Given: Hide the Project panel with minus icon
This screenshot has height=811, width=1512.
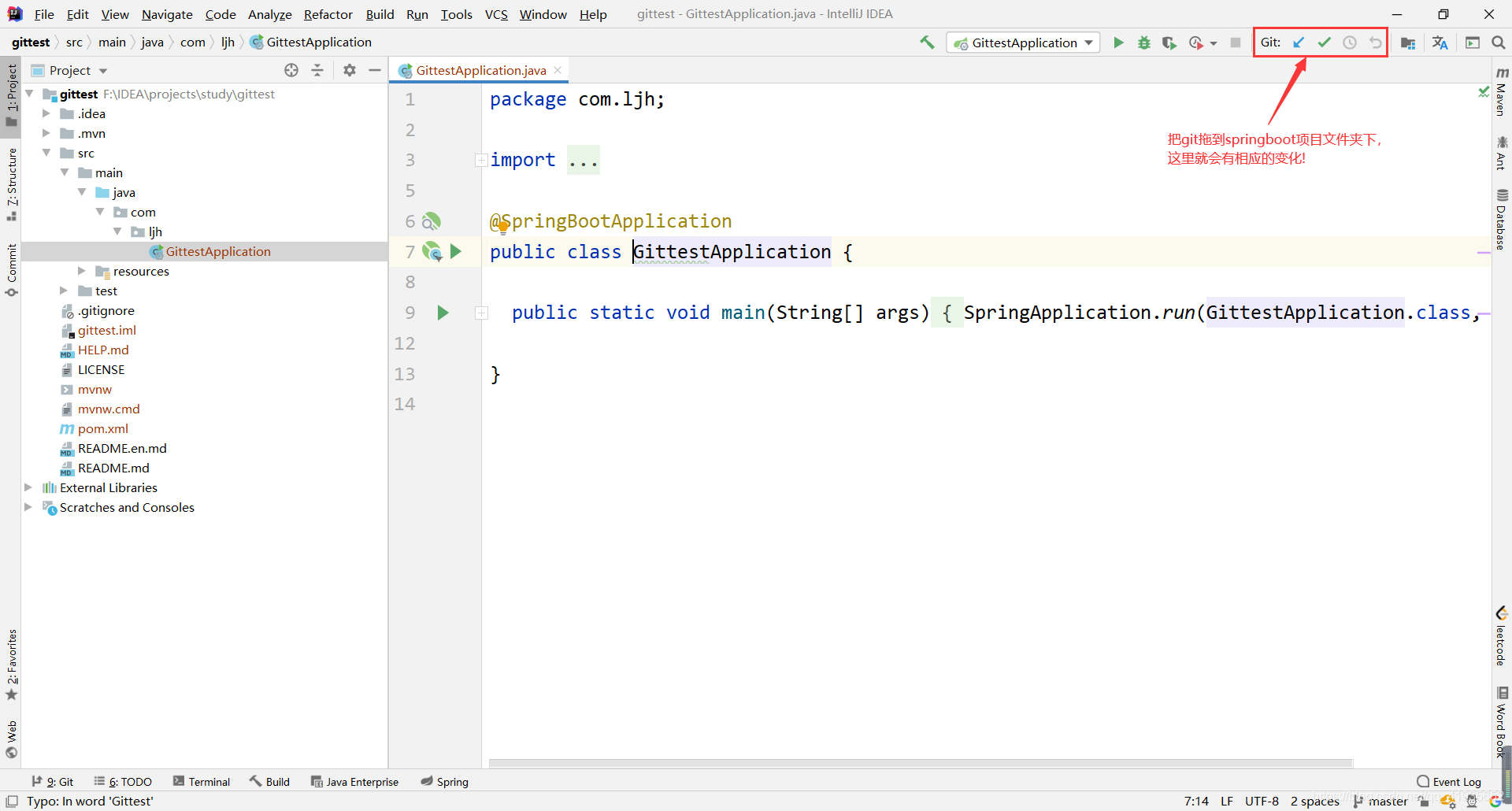Looking at the screenshot, I should 375,70.
